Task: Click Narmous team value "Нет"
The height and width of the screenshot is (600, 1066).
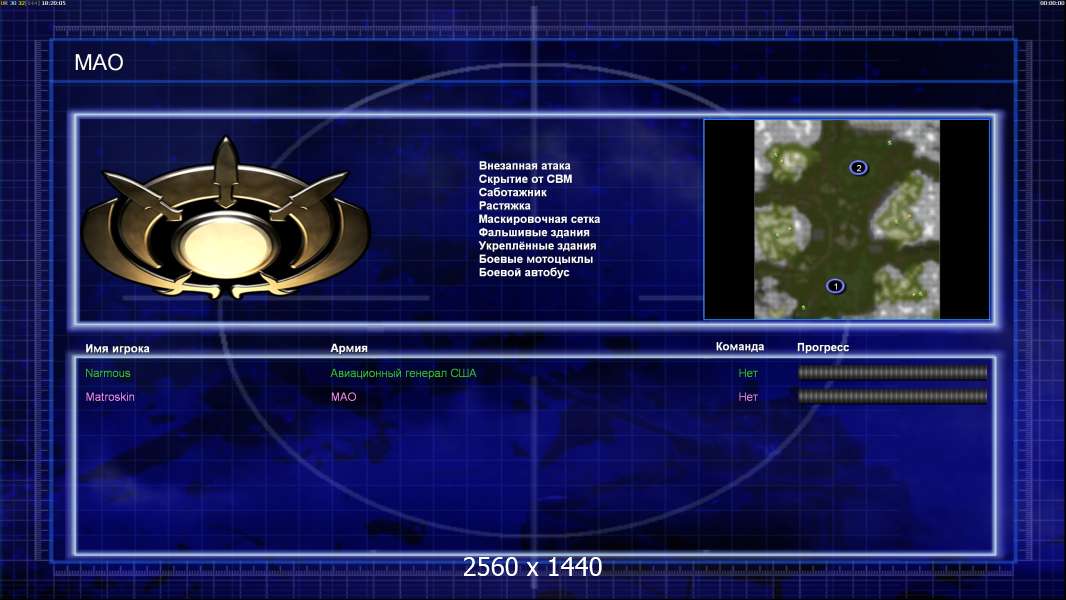Action: (748, 373)
